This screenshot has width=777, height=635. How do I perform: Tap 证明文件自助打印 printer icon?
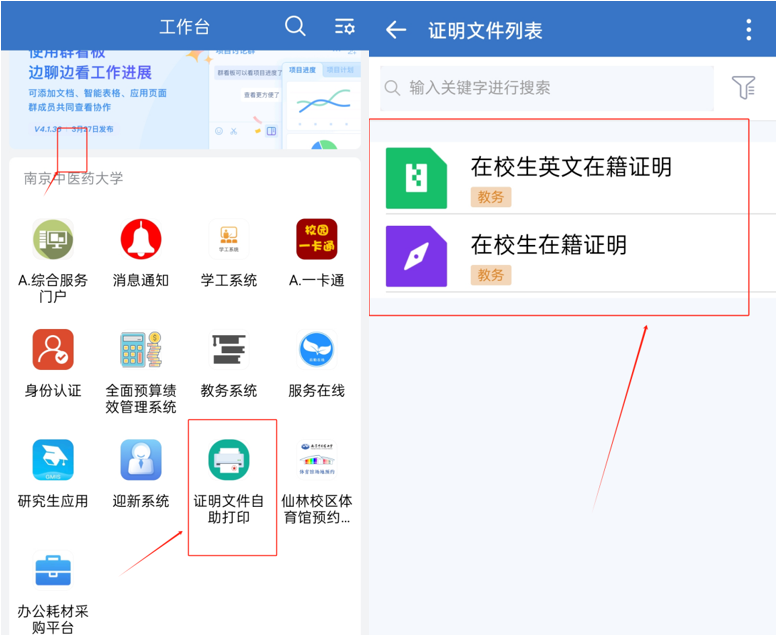pos(229,460)
